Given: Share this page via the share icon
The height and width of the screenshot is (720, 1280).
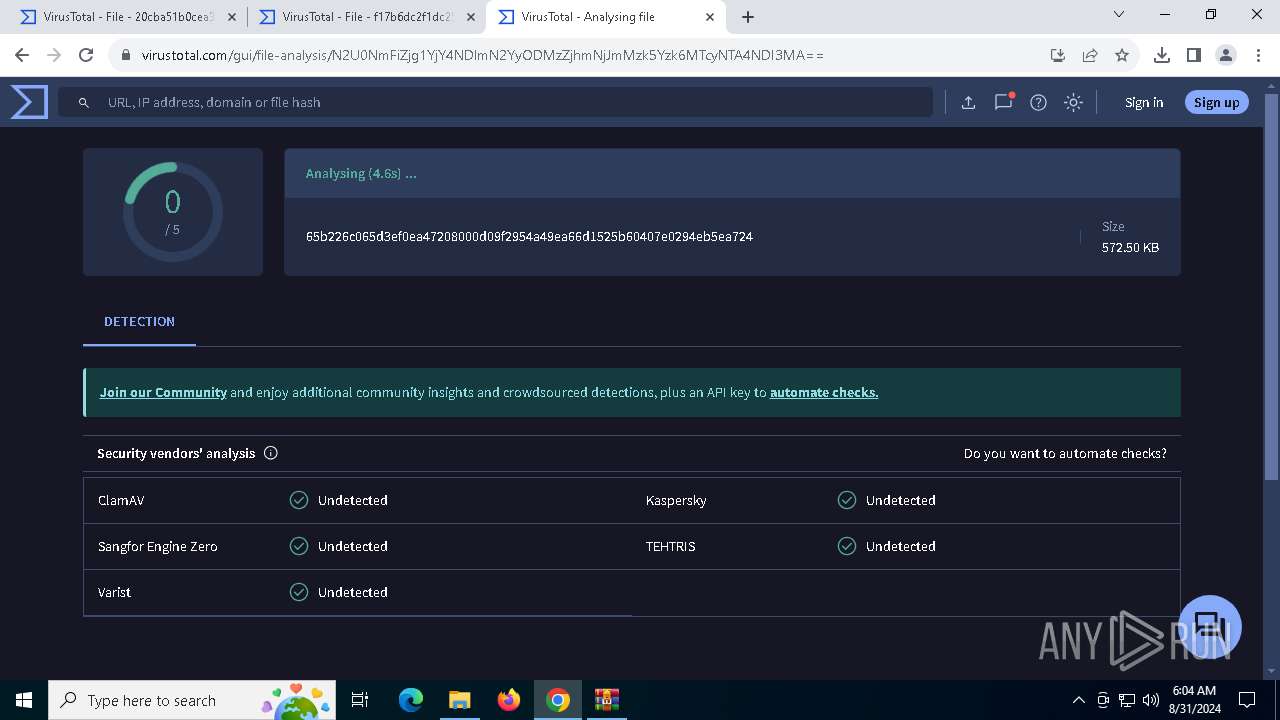Looking at the screenshot, I should click(x=1090, y=55).
